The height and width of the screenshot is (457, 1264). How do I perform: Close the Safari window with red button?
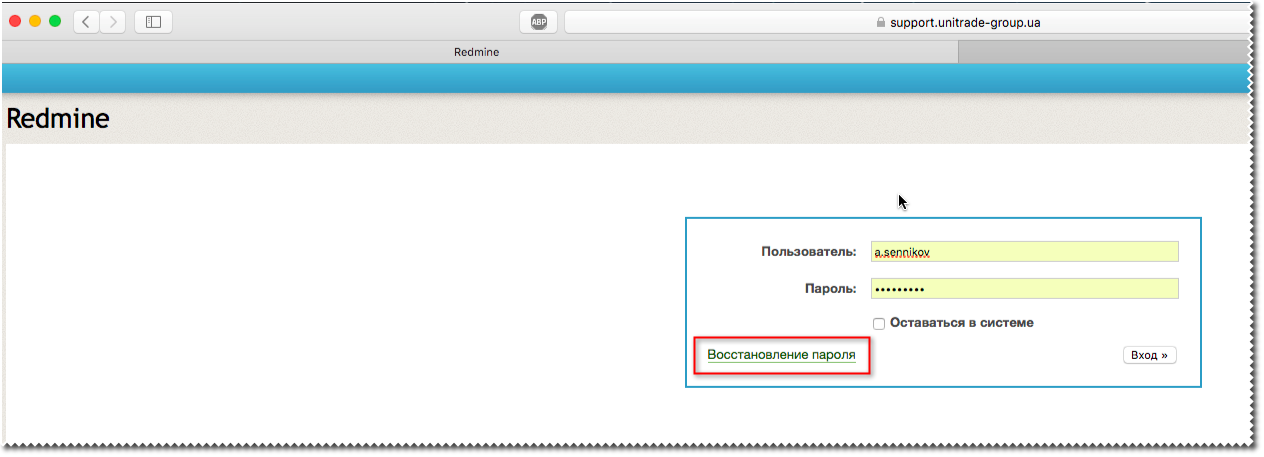(x=15, y=21)
